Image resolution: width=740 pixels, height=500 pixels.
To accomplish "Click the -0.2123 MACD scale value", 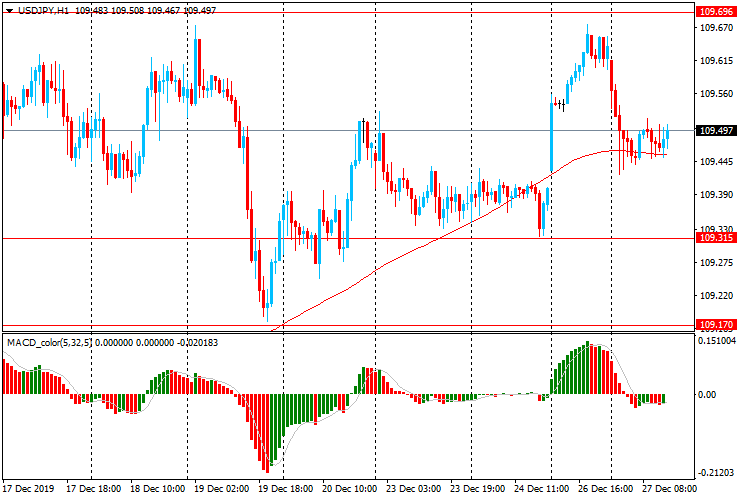I will (715, 473).
